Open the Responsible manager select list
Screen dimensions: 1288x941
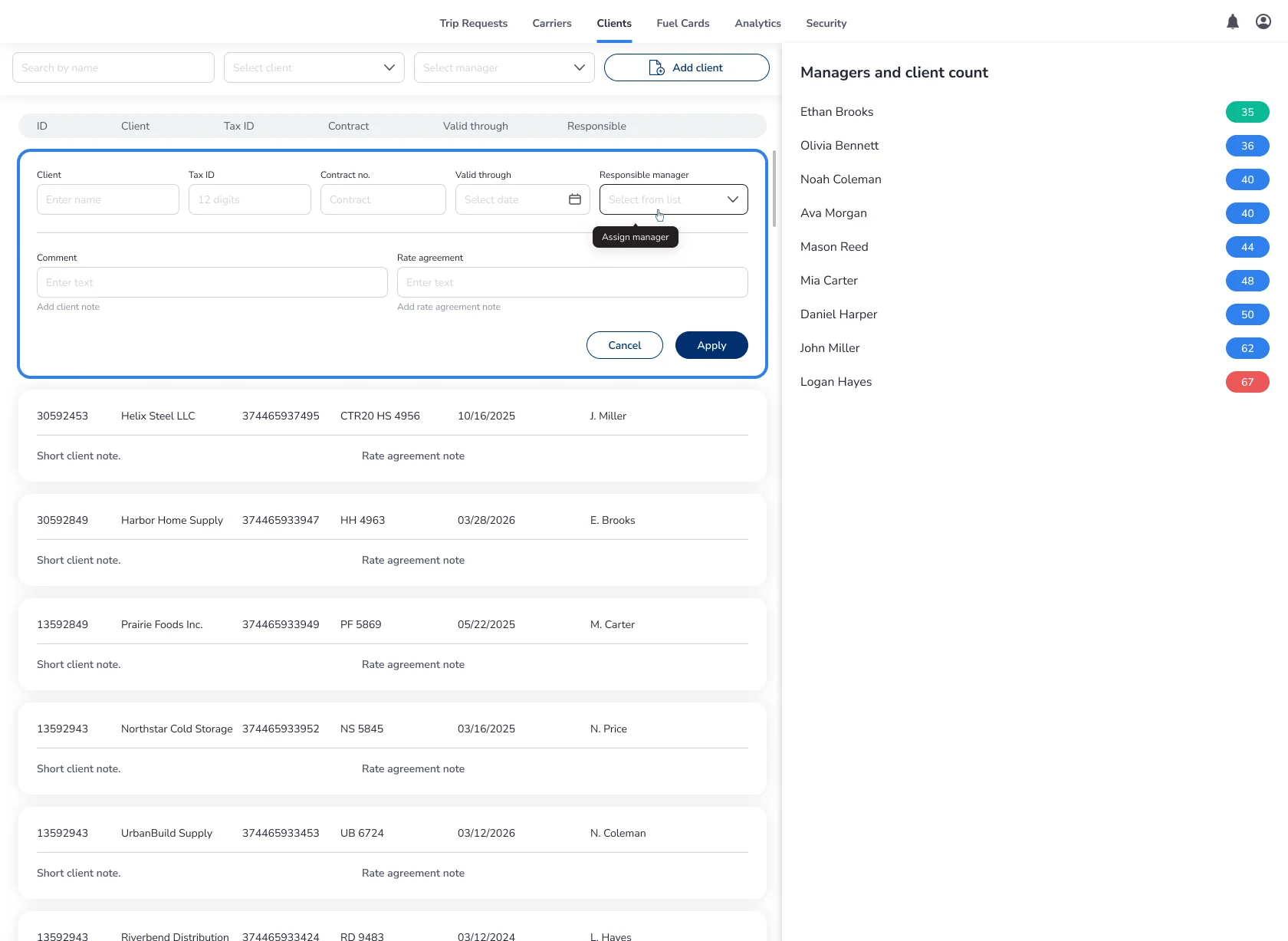click(x=674, y=199)
